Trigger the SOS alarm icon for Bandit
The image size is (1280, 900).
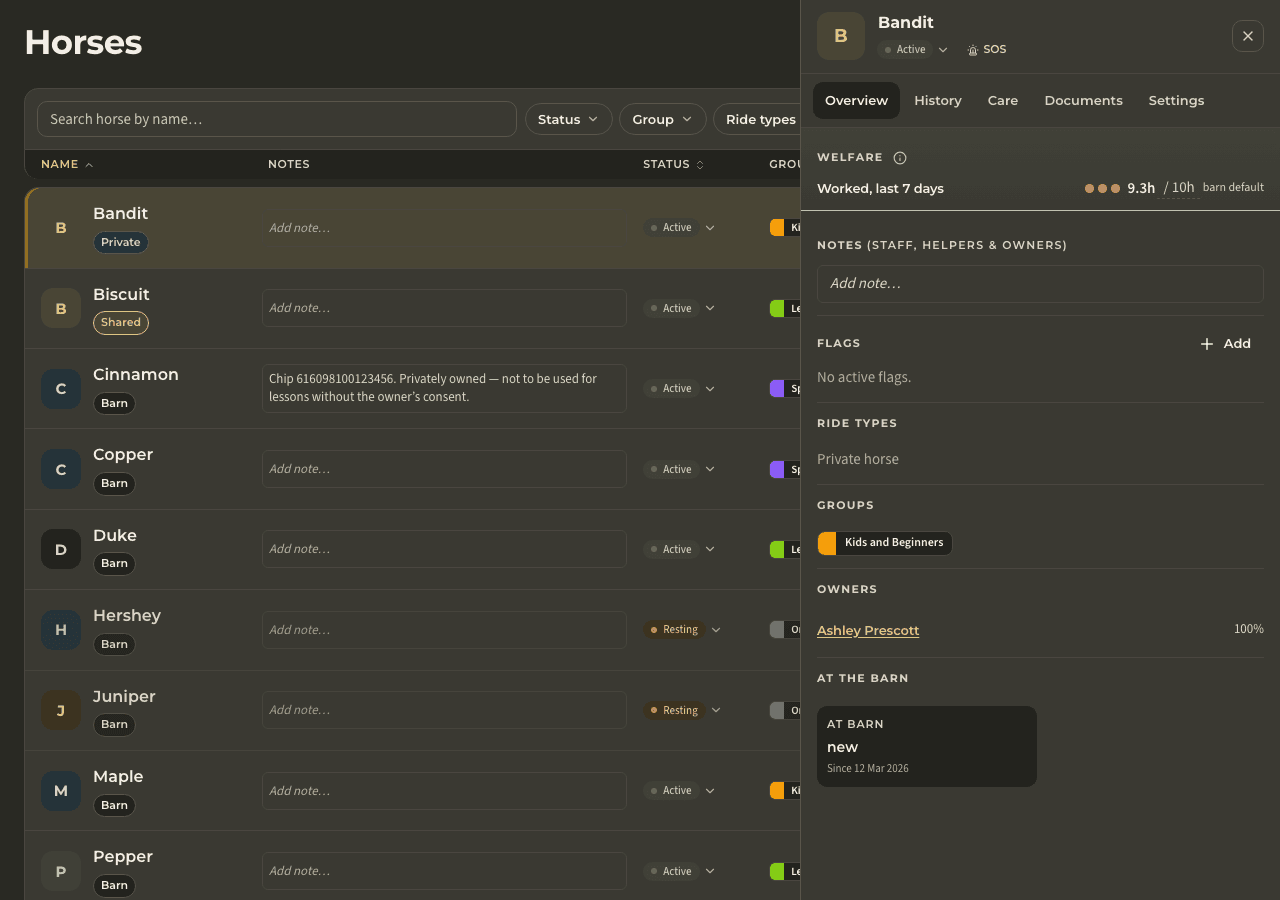973,50
